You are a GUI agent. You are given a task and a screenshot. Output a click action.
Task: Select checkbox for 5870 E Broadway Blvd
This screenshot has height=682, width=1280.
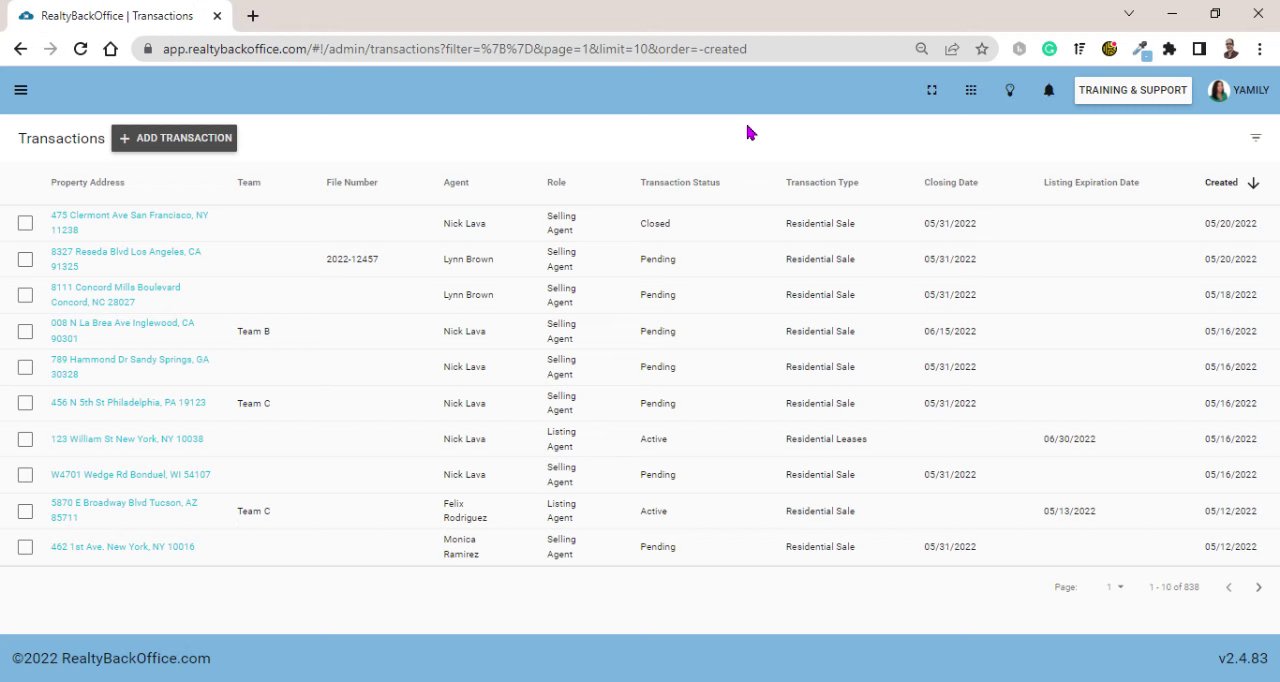[x=25, y=511]
